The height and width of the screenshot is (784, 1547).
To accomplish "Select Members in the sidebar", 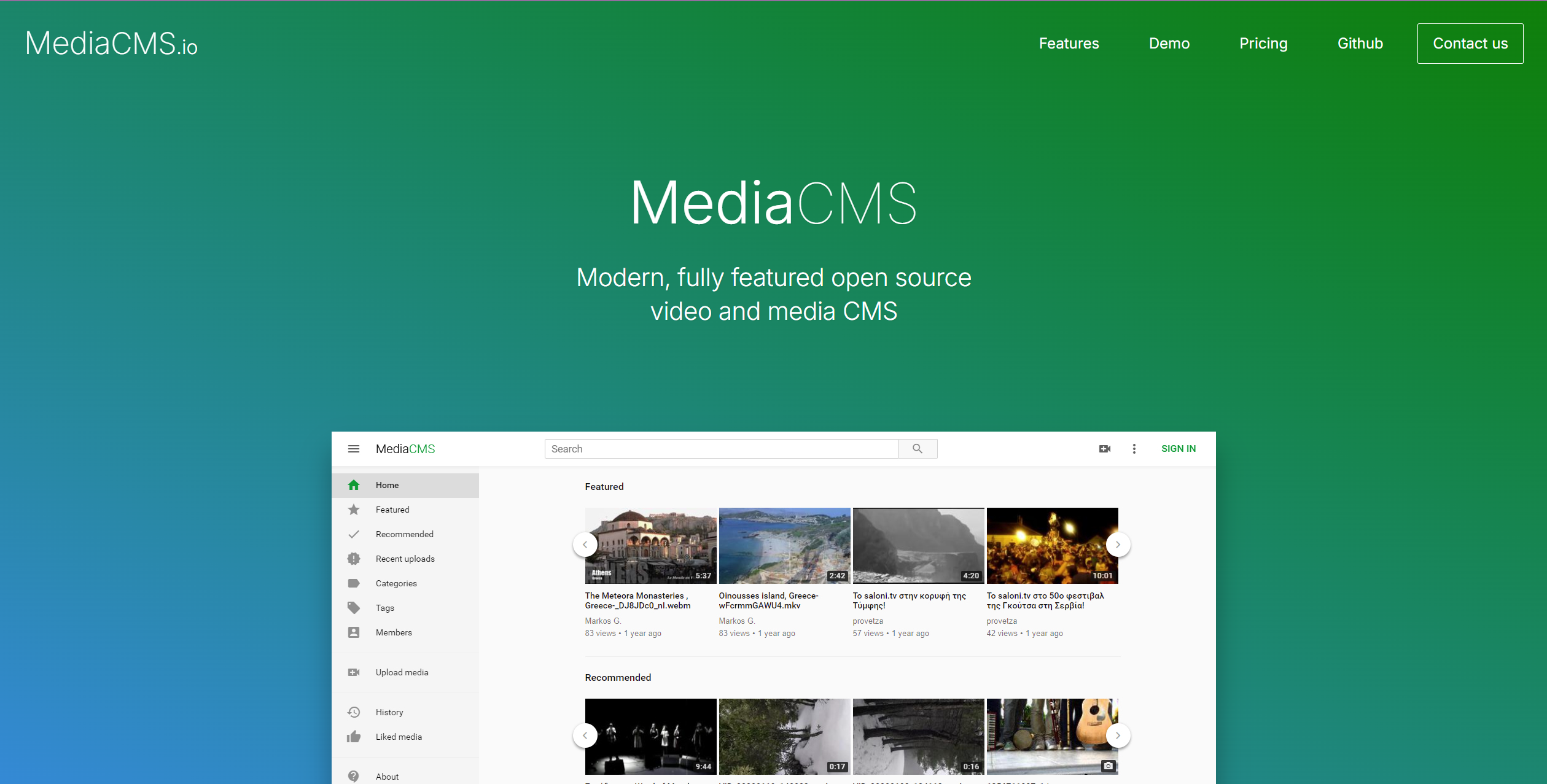I will coord(405,632).
